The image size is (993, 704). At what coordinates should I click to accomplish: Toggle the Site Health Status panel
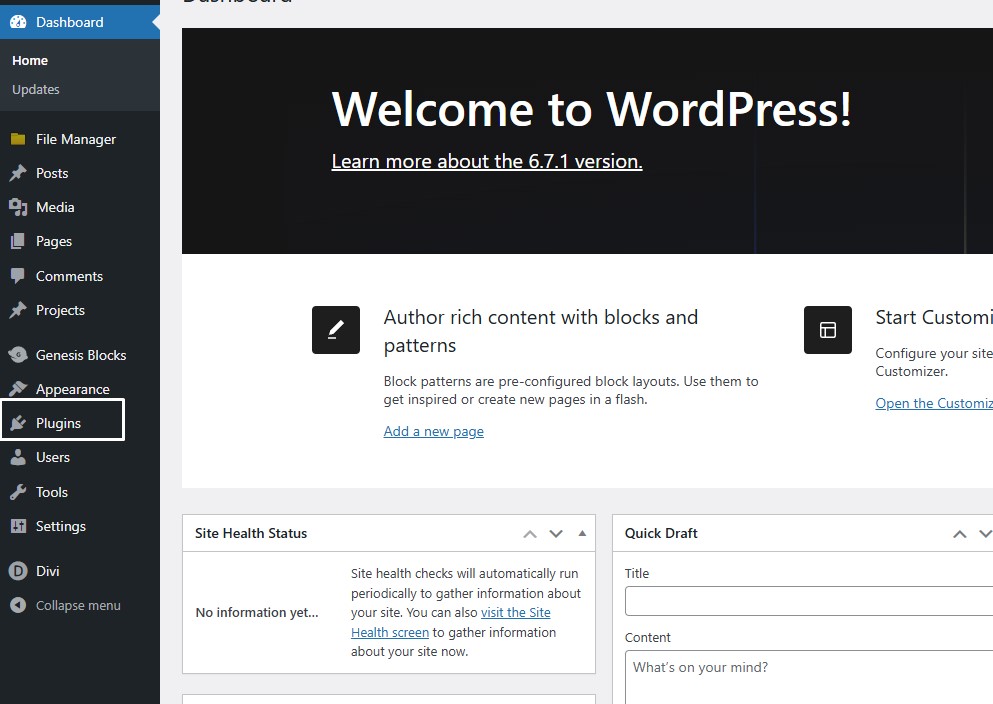coord(582,534)
